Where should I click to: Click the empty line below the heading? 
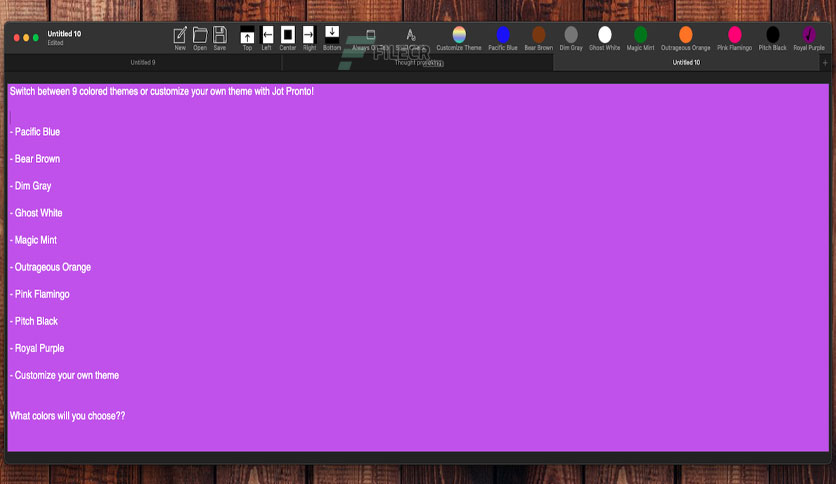click(418, 118)
